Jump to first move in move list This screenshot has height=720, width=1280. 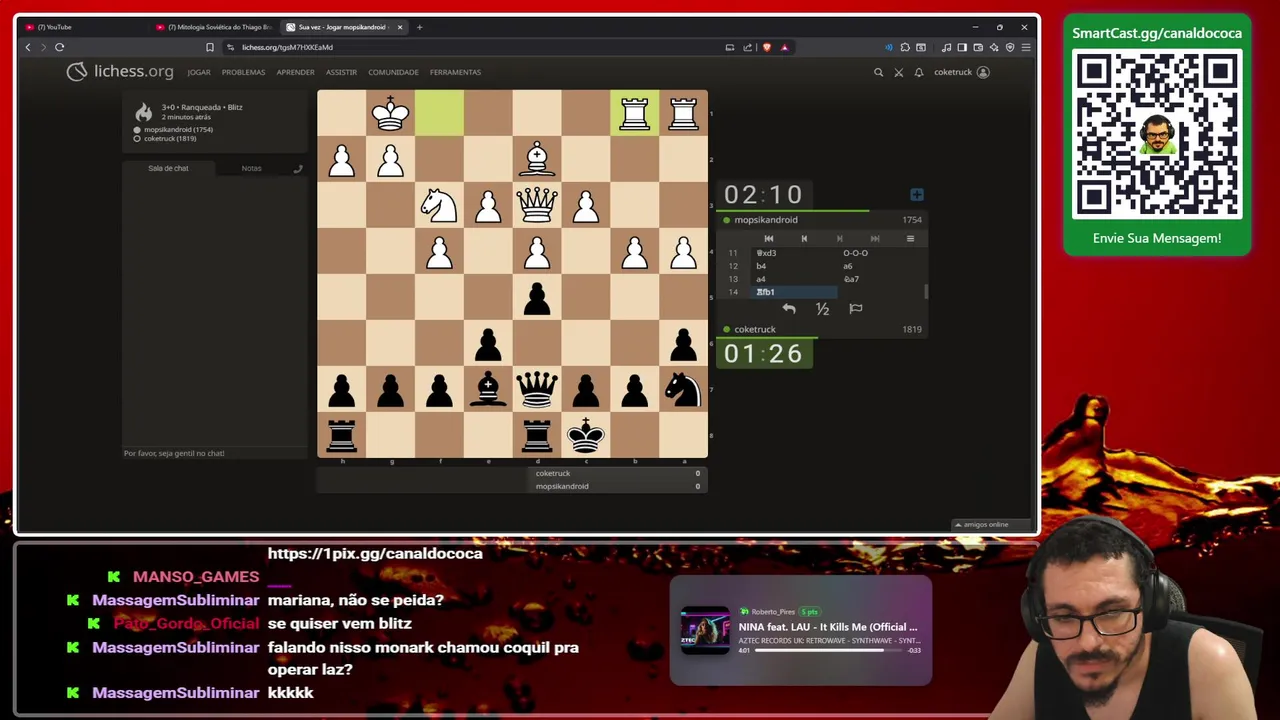pos(768,238)
